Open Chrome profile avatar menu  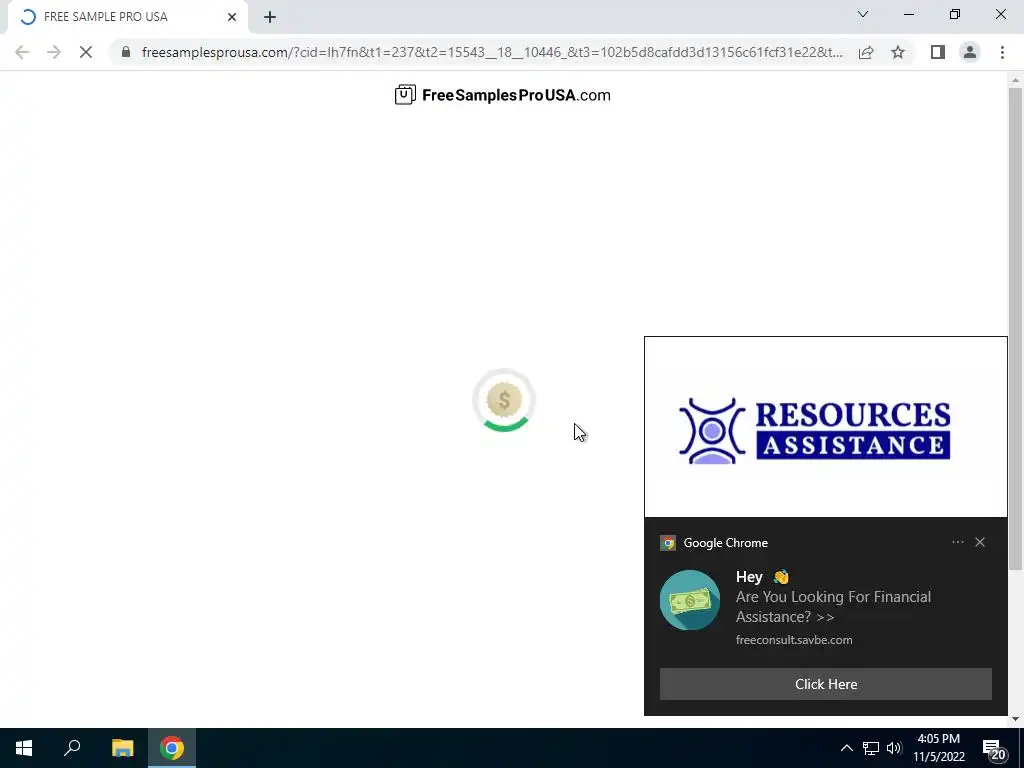pos(970,52)
